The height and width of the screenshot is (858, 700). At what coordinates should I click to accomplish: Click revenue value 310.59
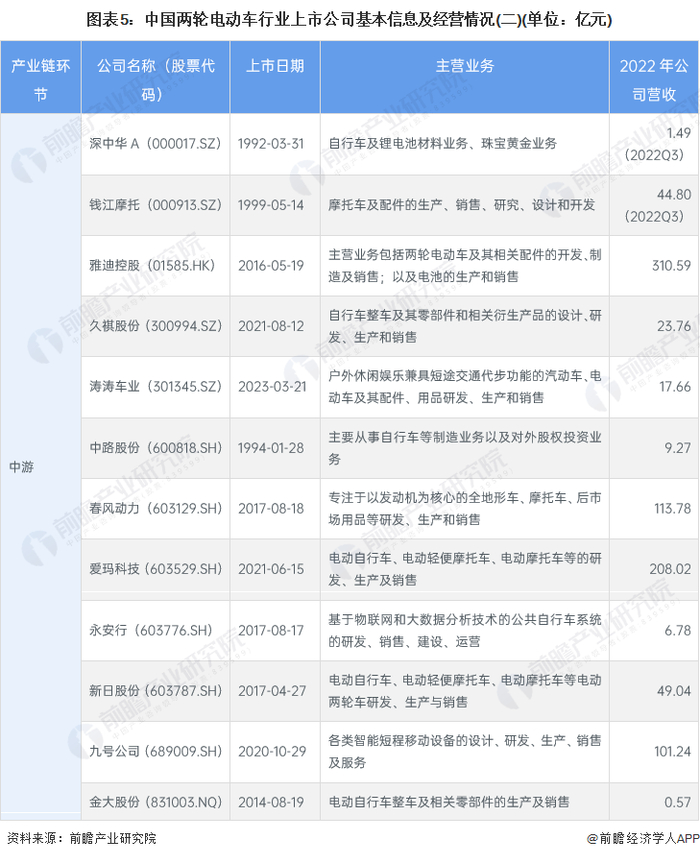[672, 266]
